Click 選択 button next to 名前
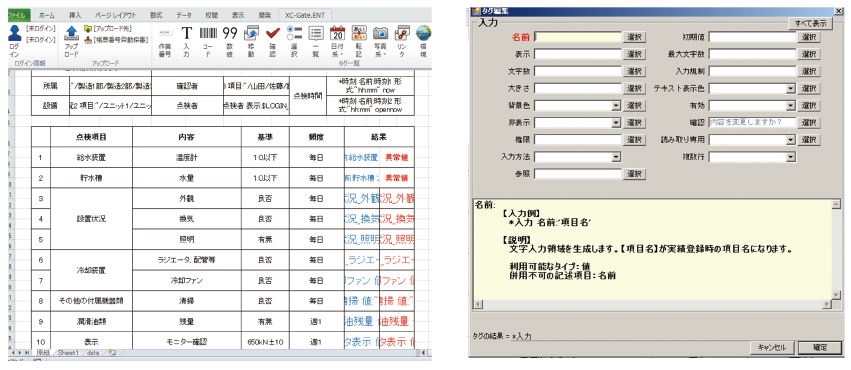The image size is (851, 370). pos(634,37)
